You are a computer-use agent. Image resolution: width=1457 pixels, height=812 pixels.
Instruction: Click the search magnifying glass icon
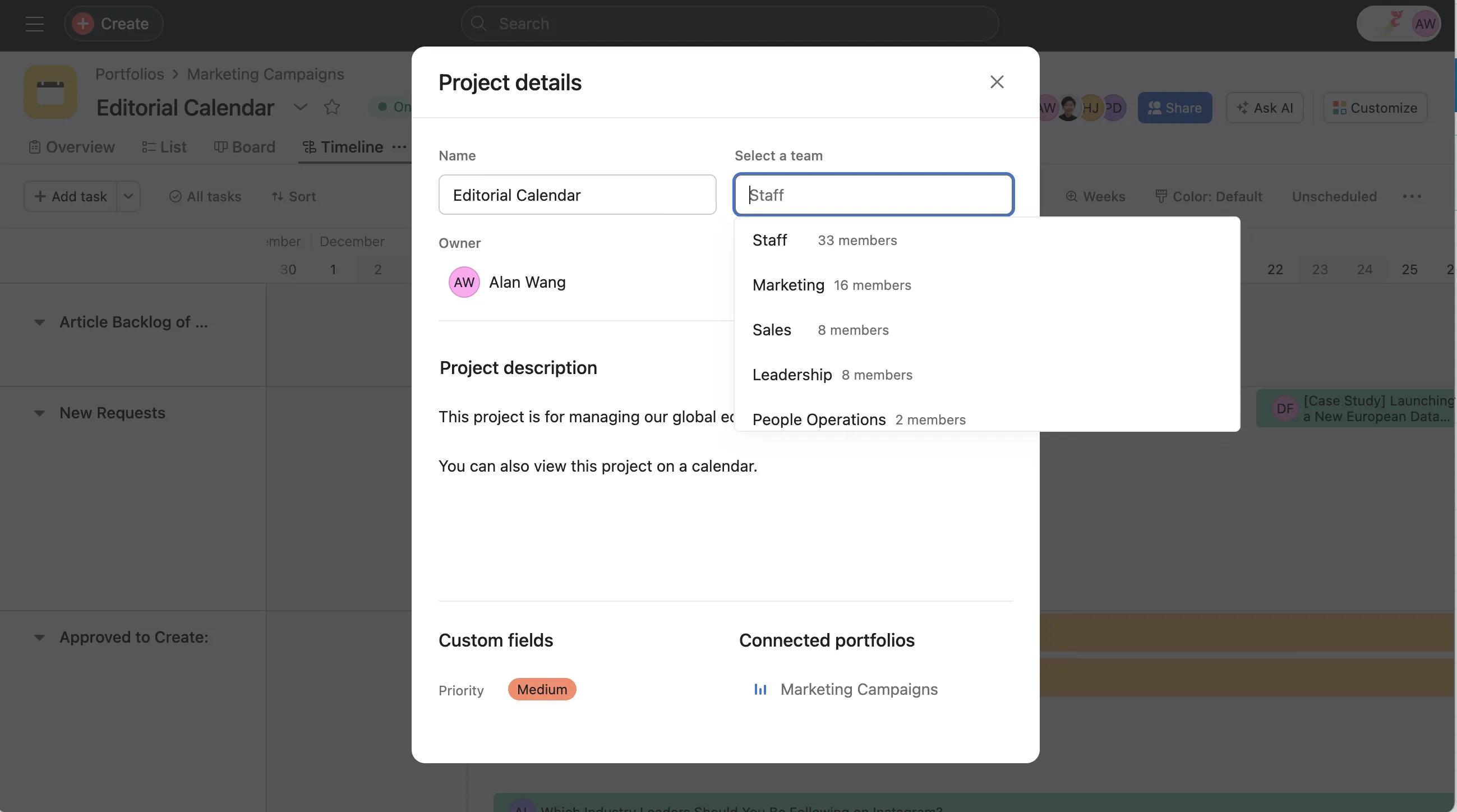tap(478, 23)
